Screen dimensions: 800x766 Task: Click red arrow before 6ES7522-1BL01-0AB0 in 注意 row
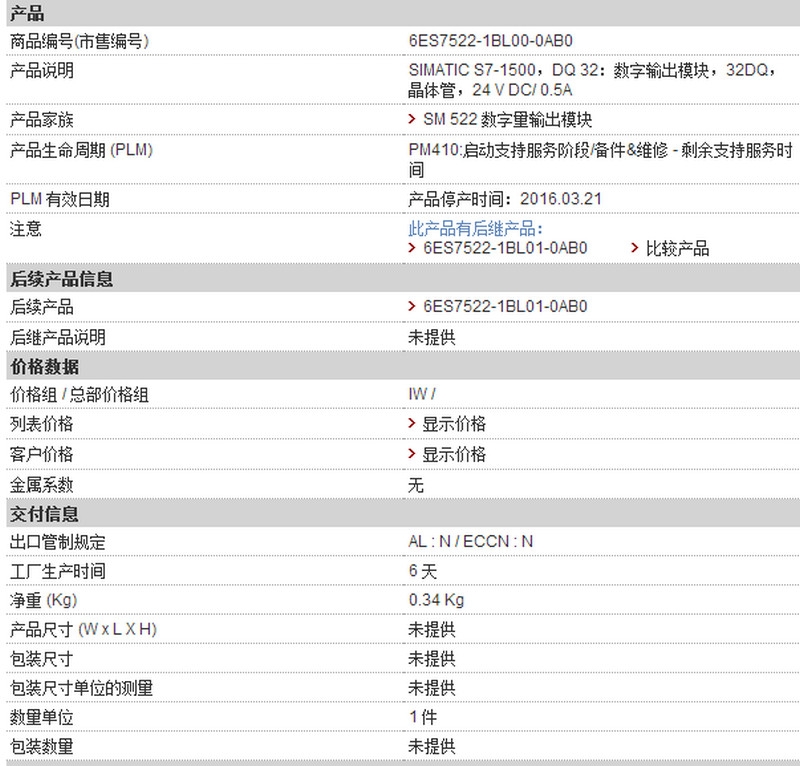(x=412, y=249)
